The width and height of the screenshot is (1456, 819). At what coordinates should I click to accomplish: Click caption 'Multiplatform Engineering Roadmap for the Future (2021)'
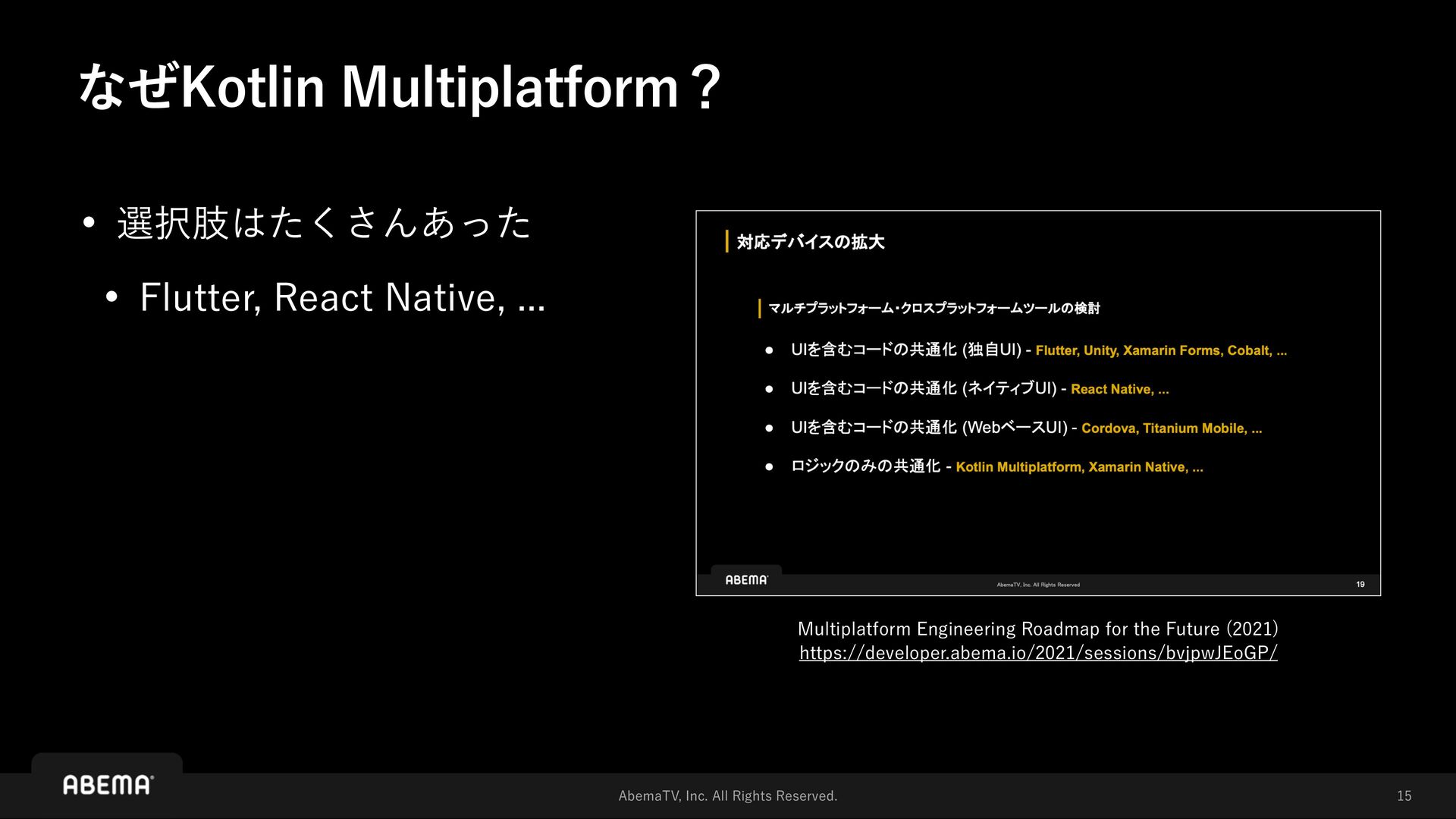1038,629
